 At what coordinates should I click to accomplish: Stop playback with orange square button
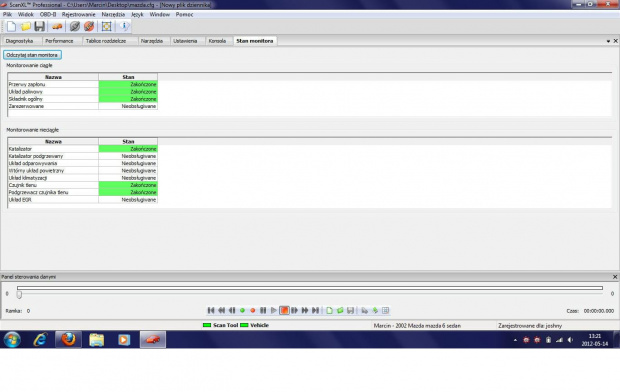pyautogui.click(x=284, y=311)
